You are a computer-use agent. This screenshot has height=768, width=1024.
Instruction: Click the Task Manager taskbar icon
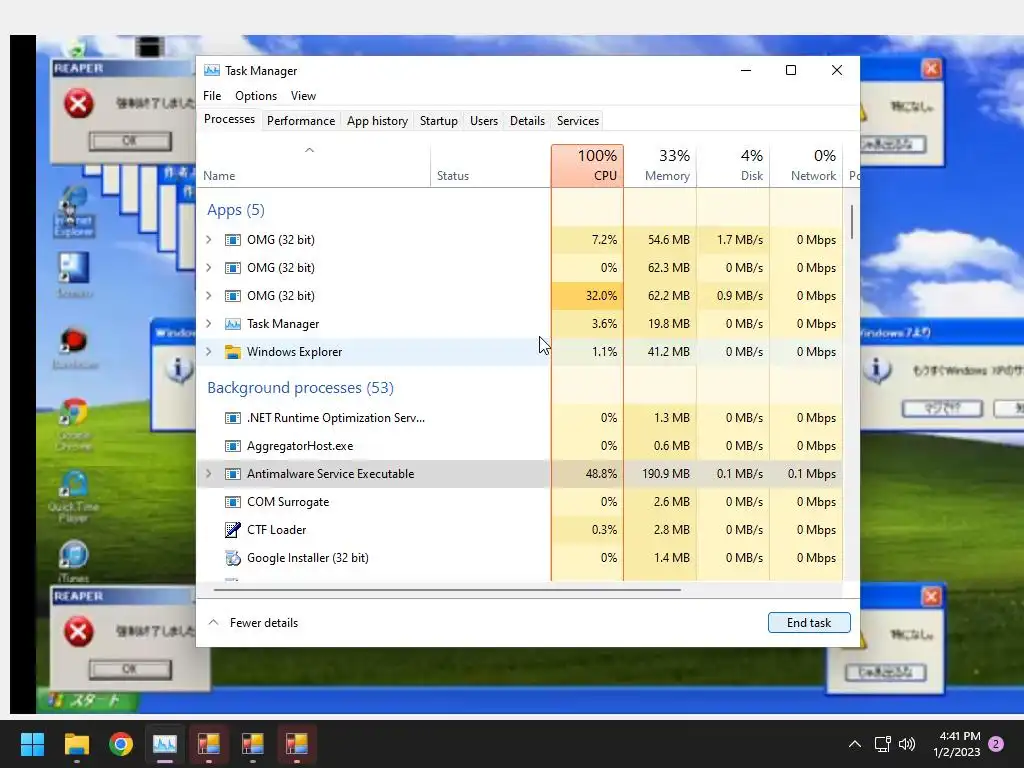coord(165,744)
